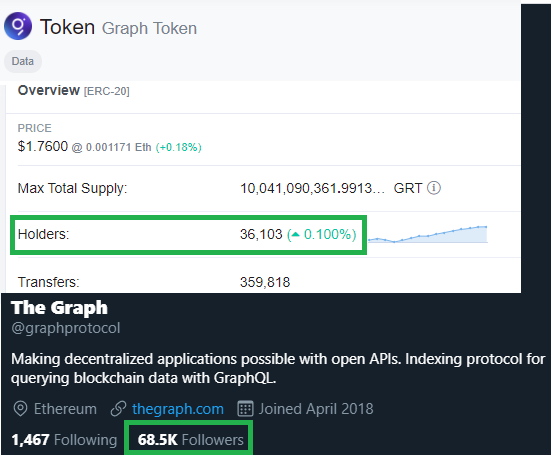The height and width of the screenshot is (455, 551).
Task: Click the Token Graph Token page title
Action: tap(118, 27)
